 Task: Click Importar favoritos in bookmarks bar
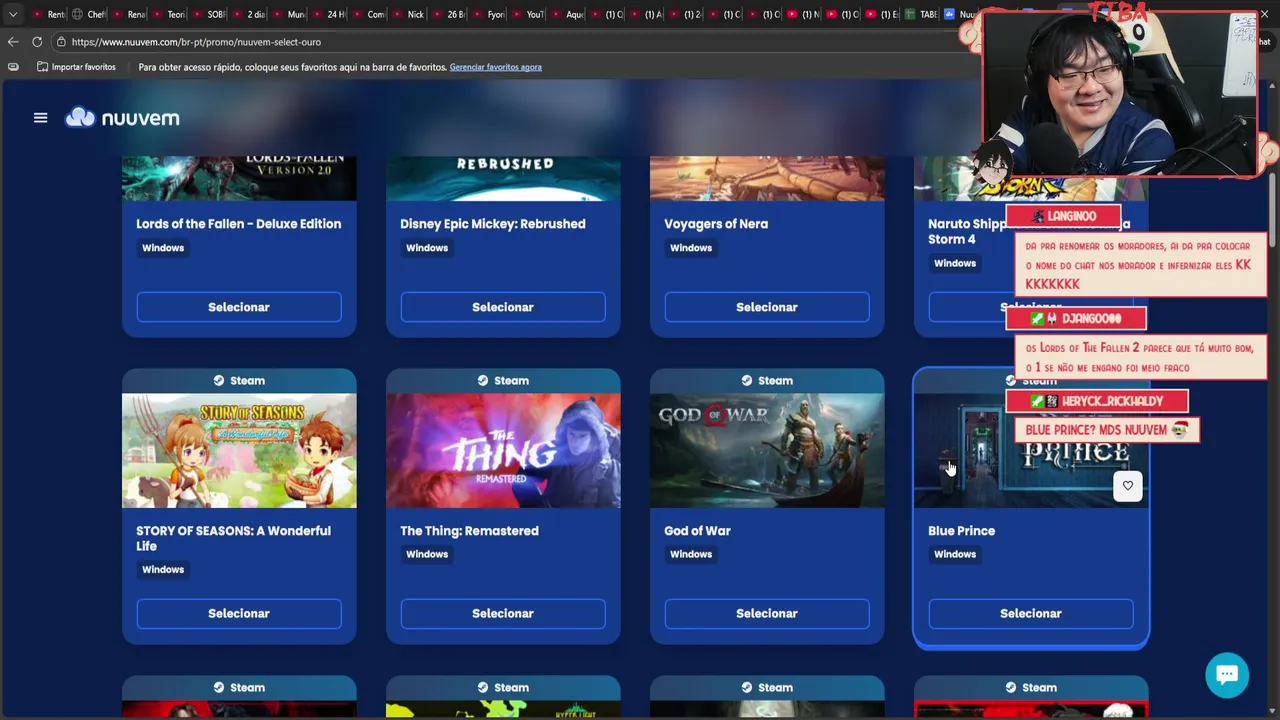click(76, 67)
